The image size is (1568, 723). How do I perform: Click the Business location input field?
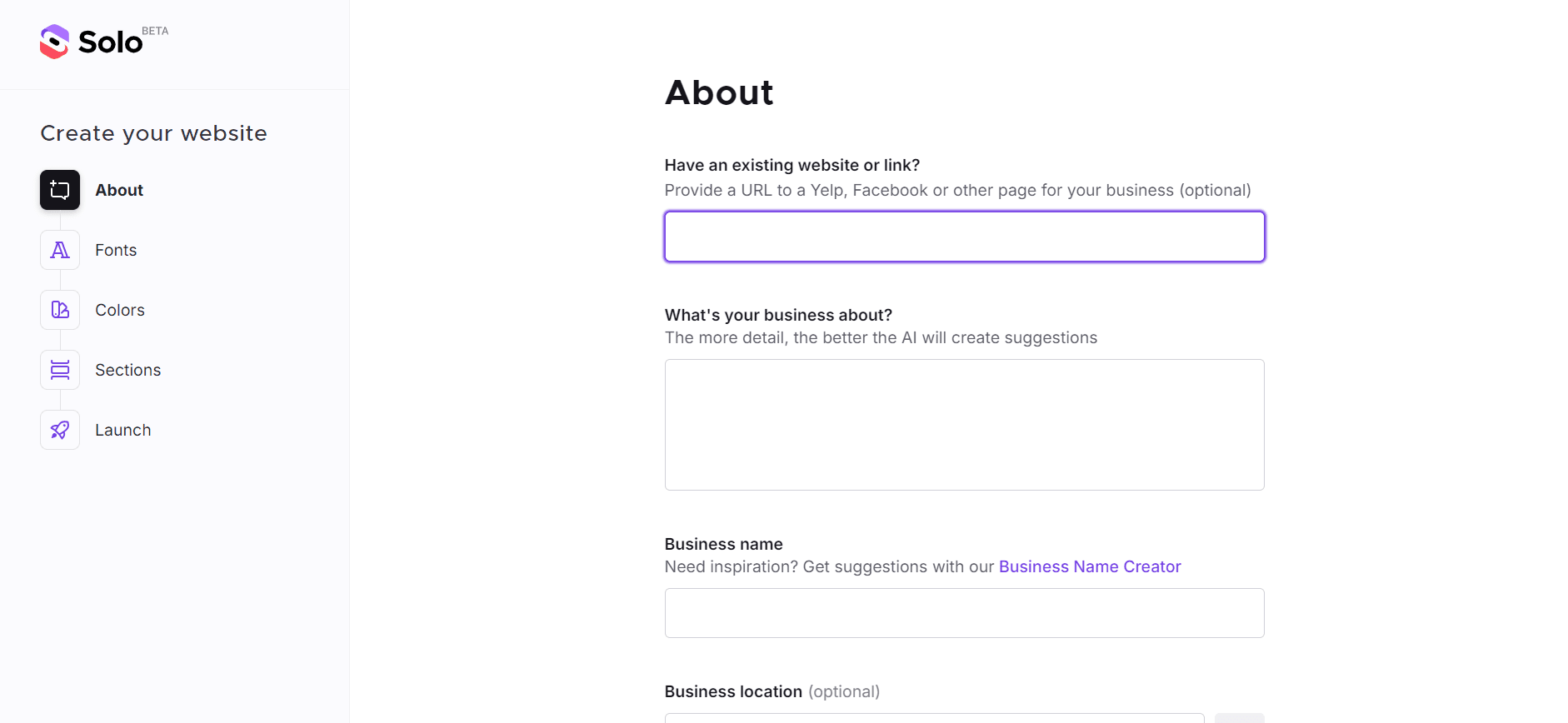pos(933,719)
